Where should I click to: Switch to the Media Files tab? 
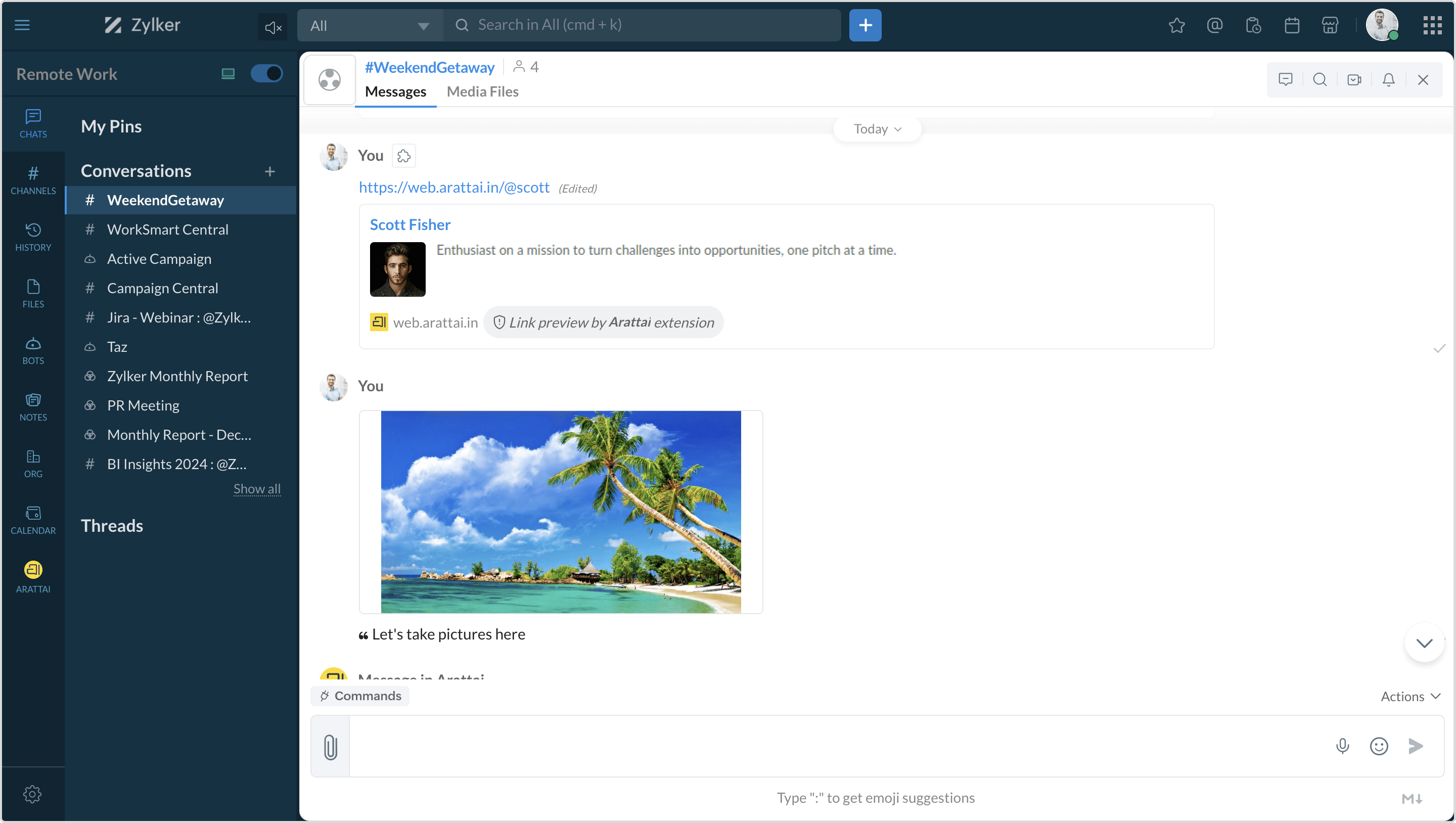point(482,92)
